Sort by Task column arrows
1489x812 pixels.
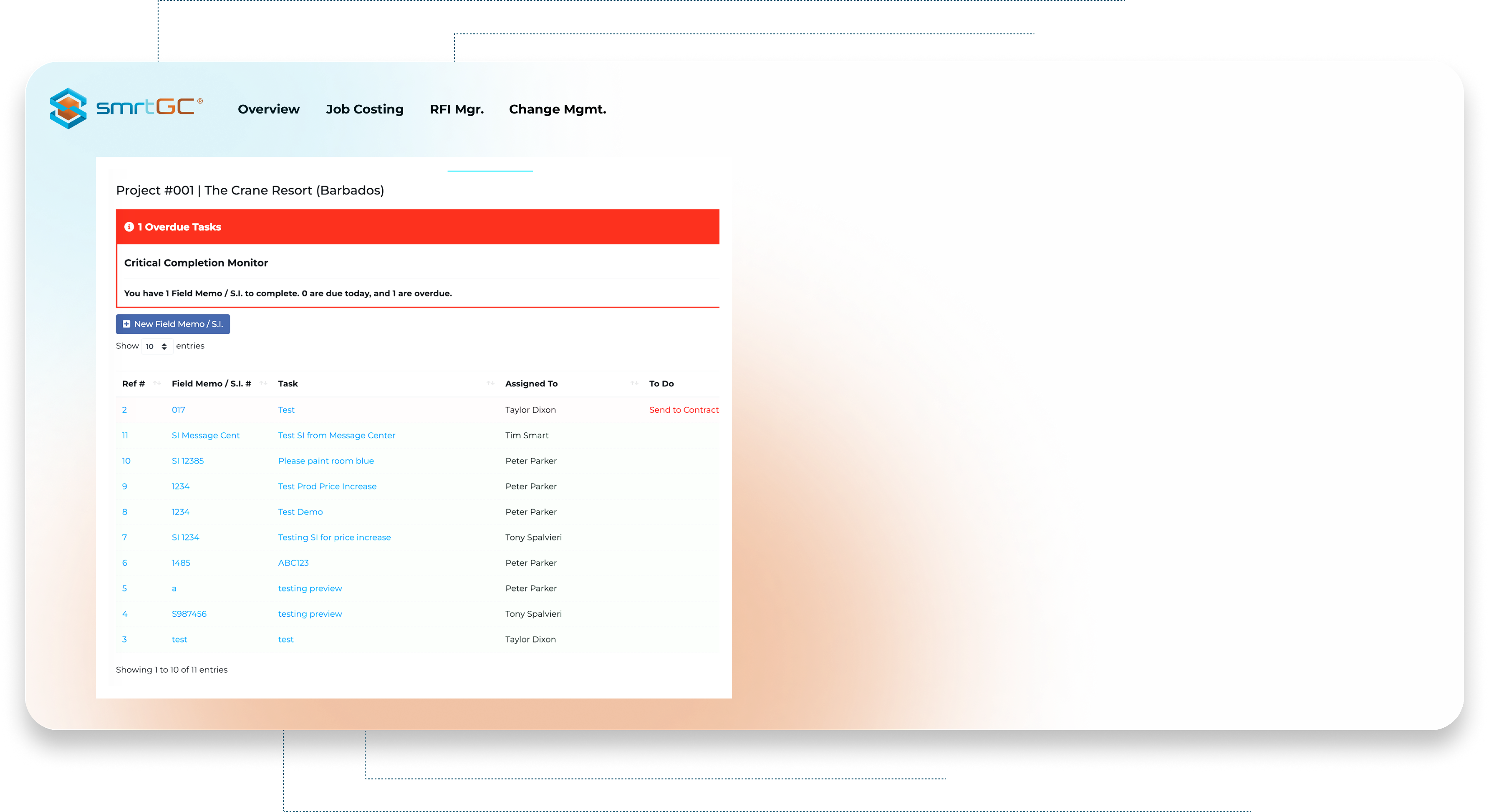[x=490, y=383]
